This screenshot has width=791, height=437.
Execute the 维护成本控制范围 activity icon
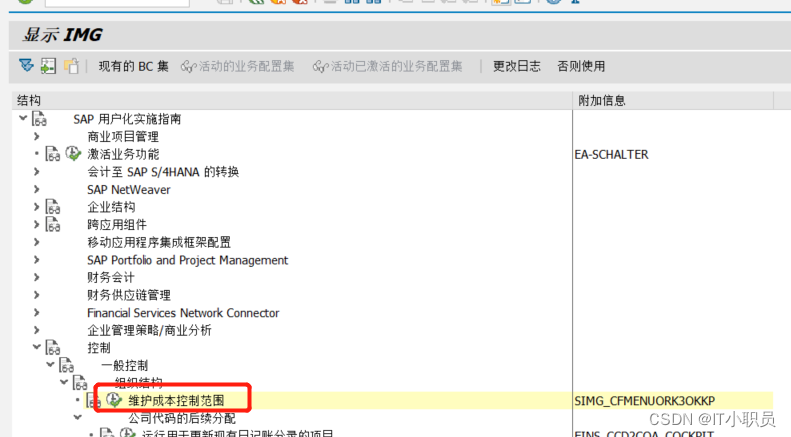click(x=114, y=400)
